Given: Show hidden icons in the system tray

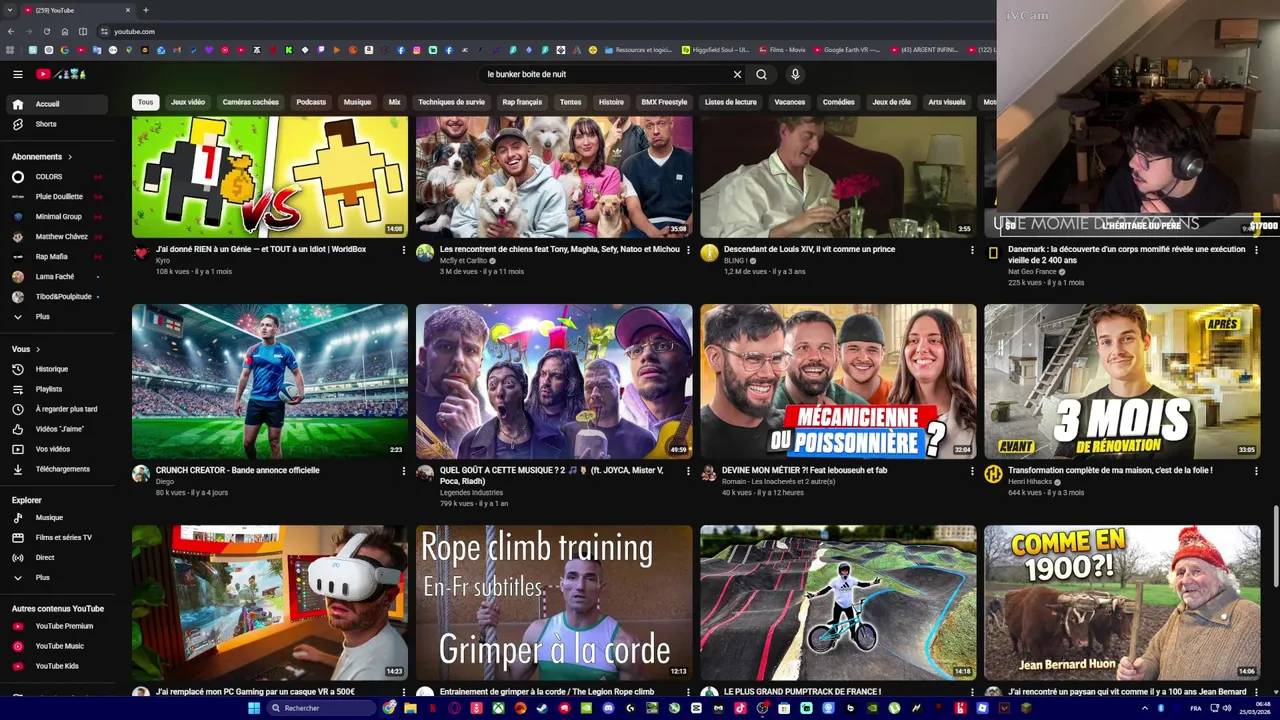Looking at the screenshot, I should [1145, 708].
